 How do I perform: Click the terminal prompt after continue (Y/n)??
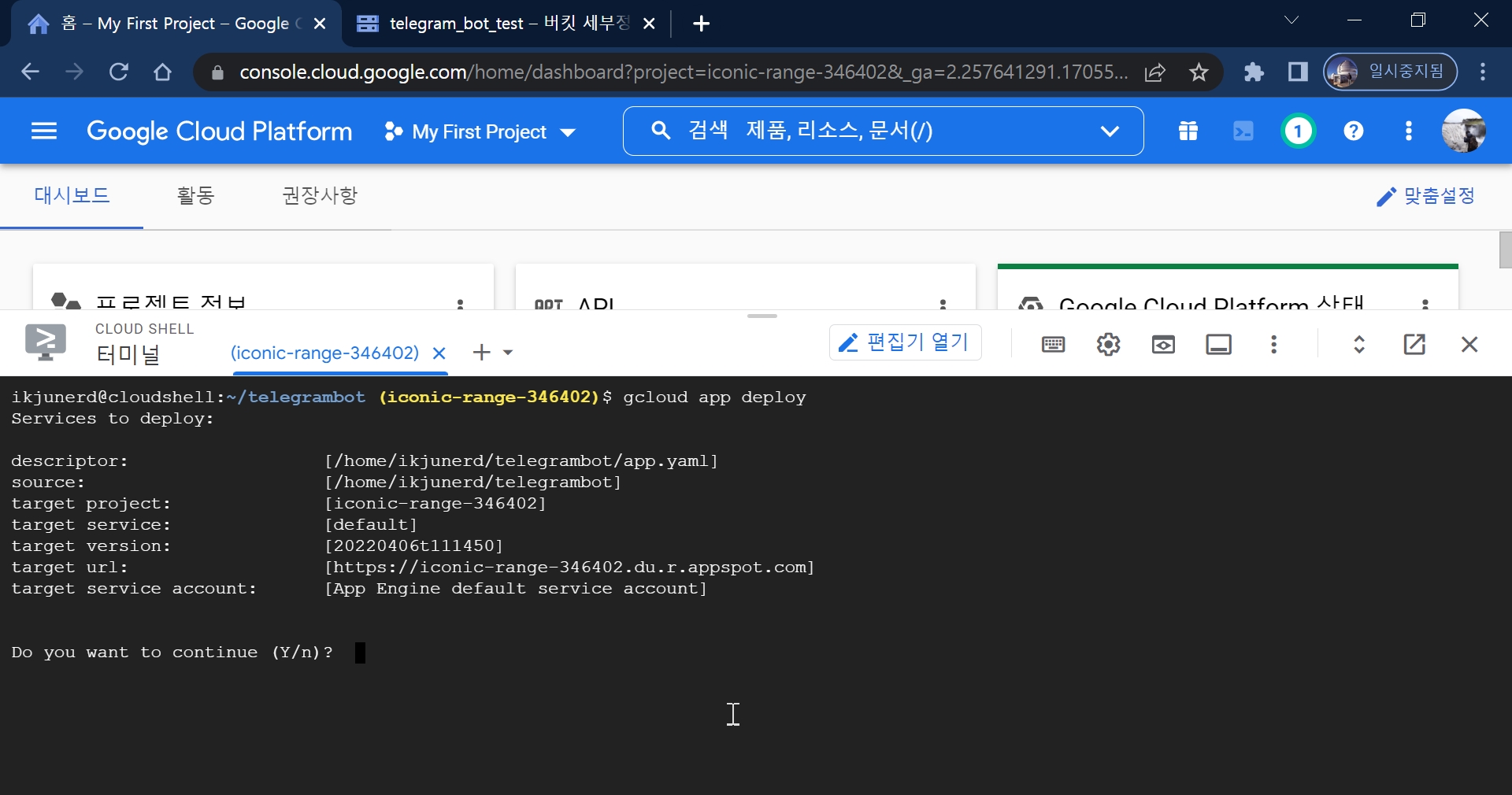click(x=360, y=653)
